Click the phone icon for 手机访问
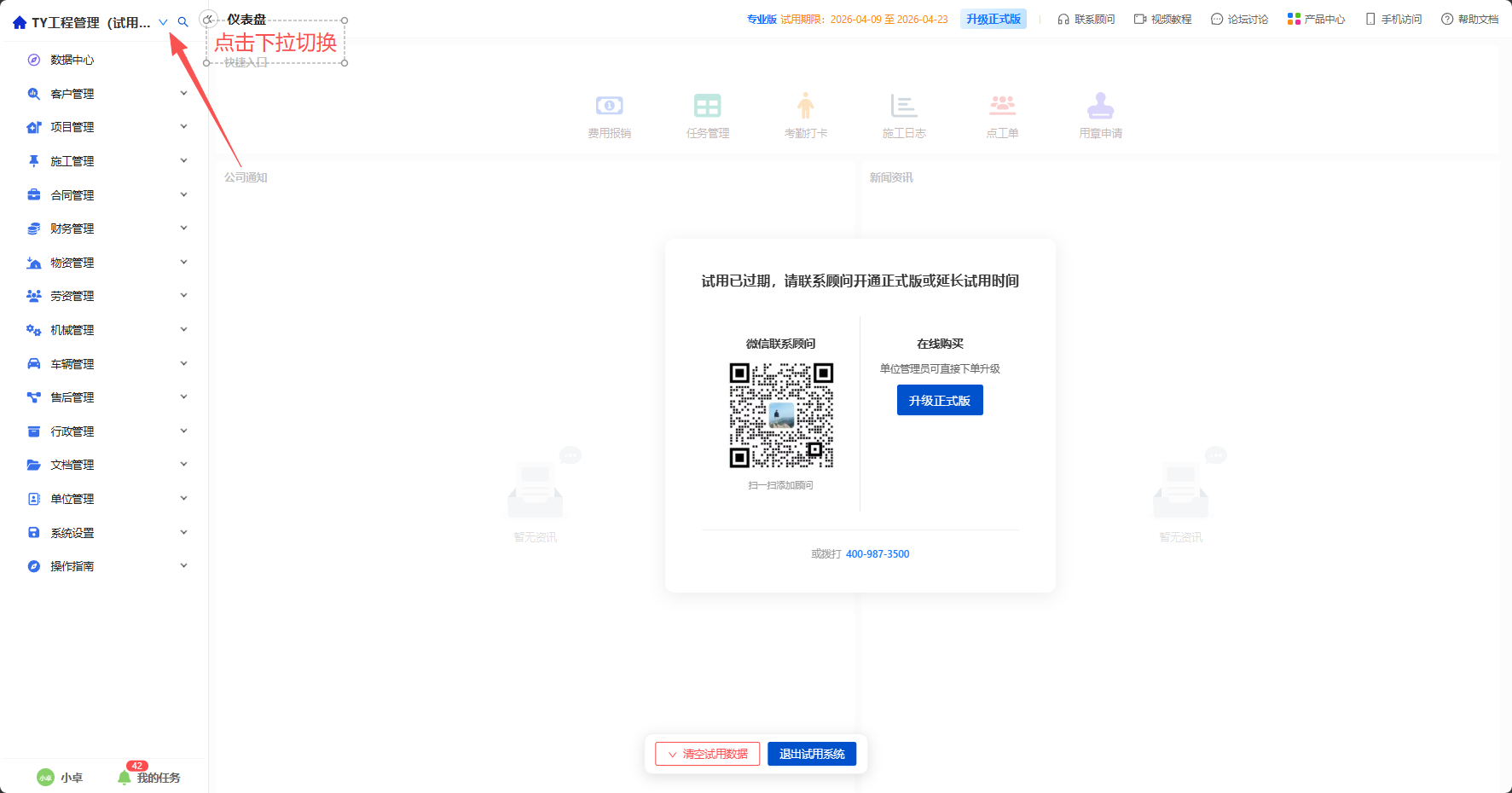 1370,20
